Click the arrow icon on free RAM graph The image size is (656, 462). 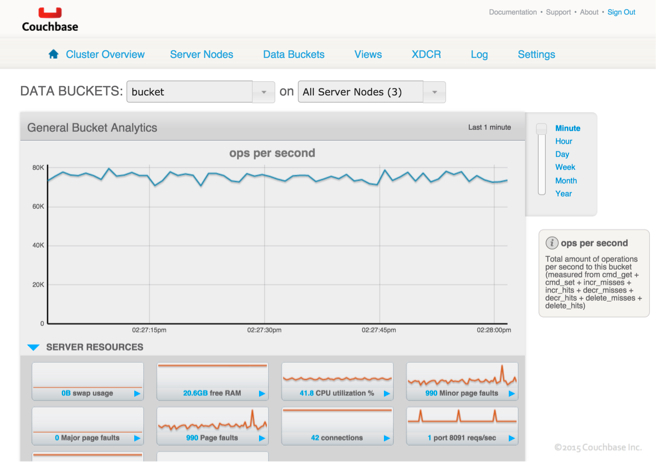pyautogui.click(x=262, y=394)
